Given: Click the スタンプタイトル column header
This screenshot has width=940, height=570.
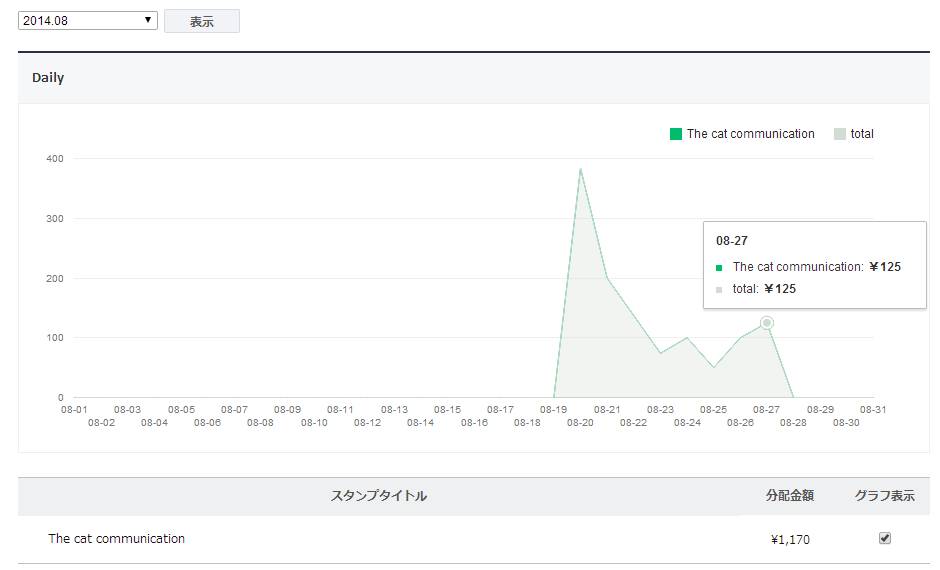Looking at the screenshot, I should click(379, 496).
